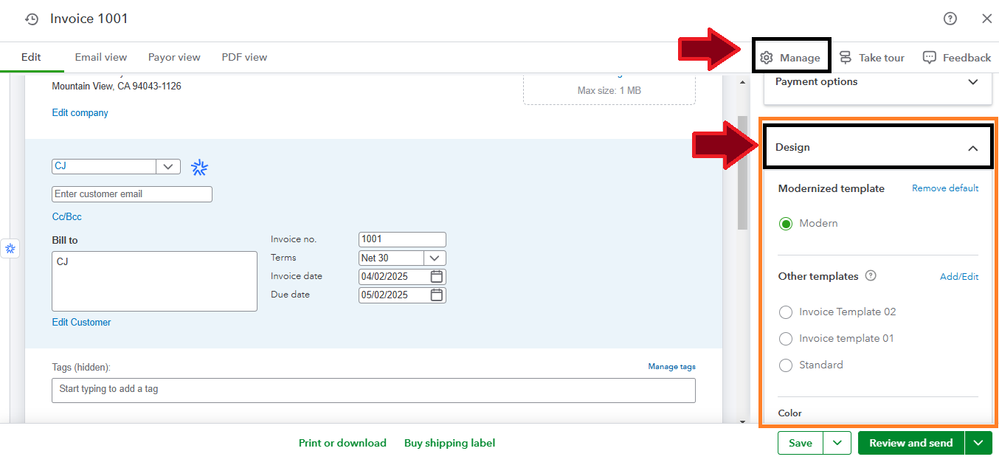
Task: Click the Feedback speech bubble icon
Action: [930, 57]
